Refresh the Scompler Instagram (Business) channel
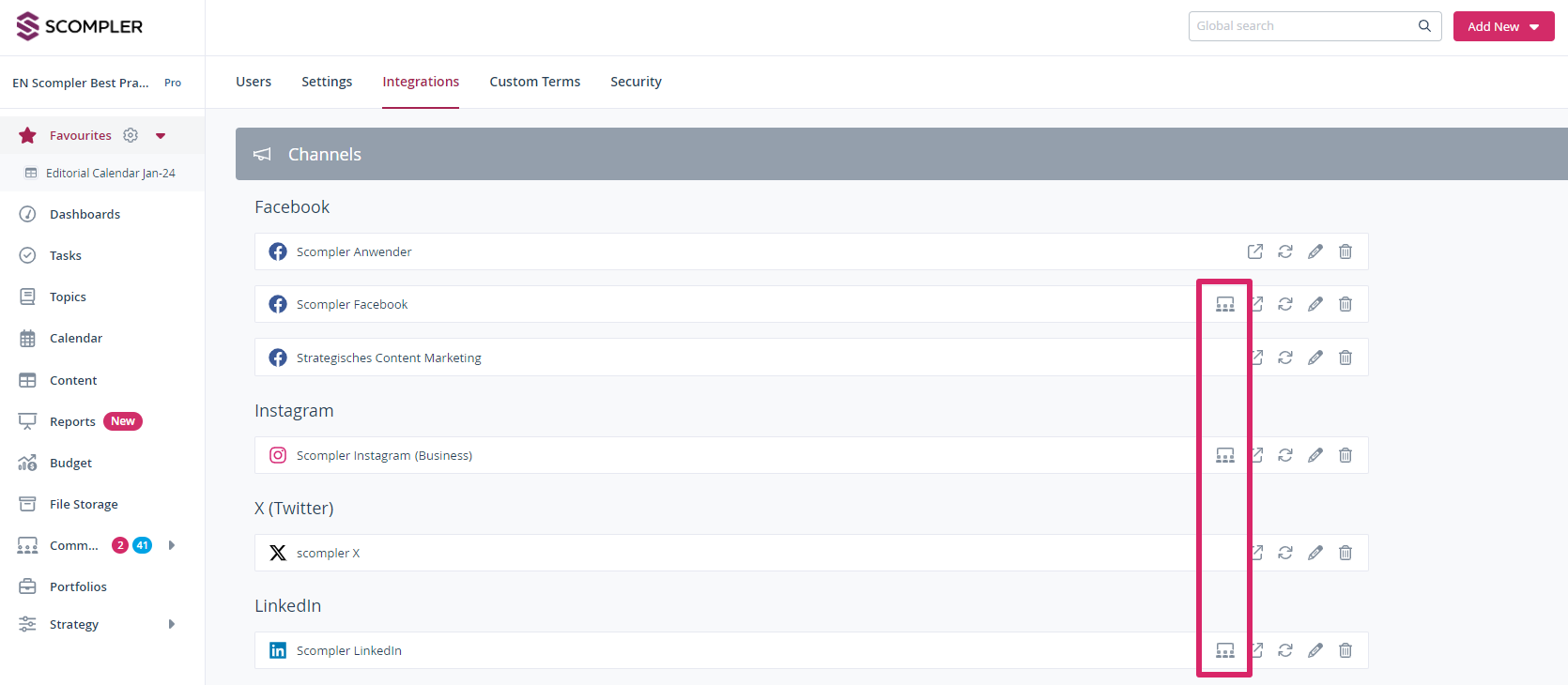Image resolution: width=1568 pixels, height=685 pixels. click(1285, 455)
